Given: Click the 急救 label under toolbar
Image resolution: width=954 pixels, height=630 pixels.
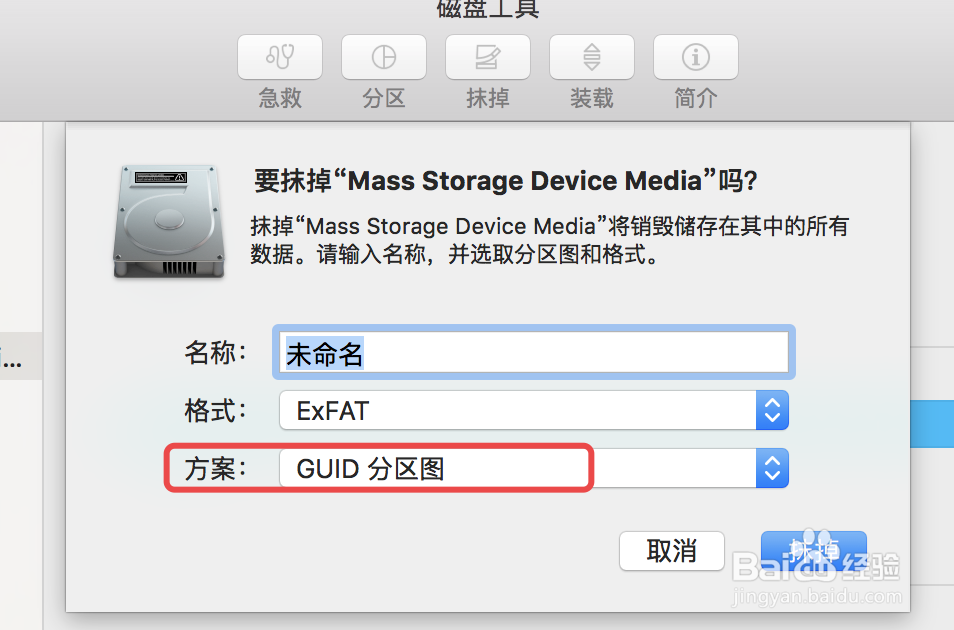Looking at the screenshot, I should [x=280, y=98].
